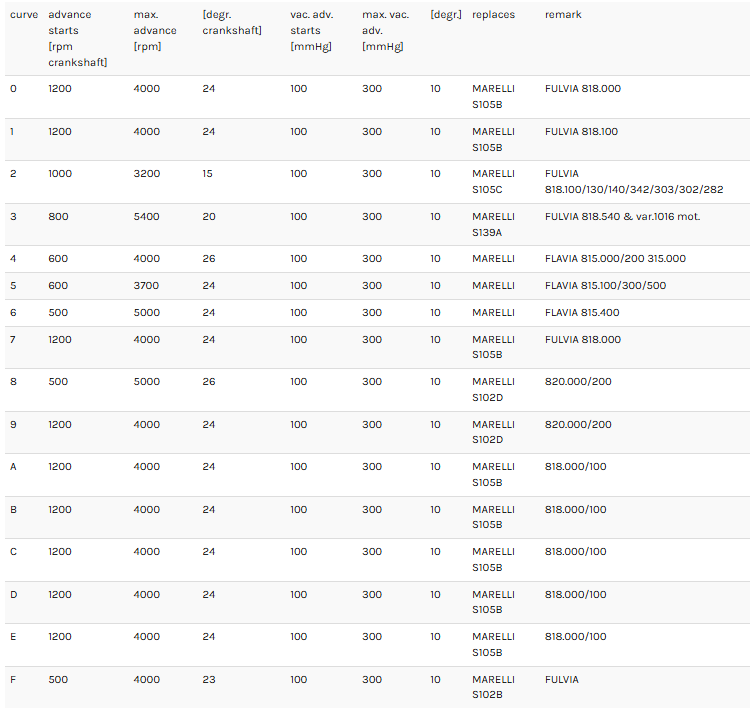Click curve label 'A' in the table
Viewport: 751px width, 716px height.
(x=13, y=466)
